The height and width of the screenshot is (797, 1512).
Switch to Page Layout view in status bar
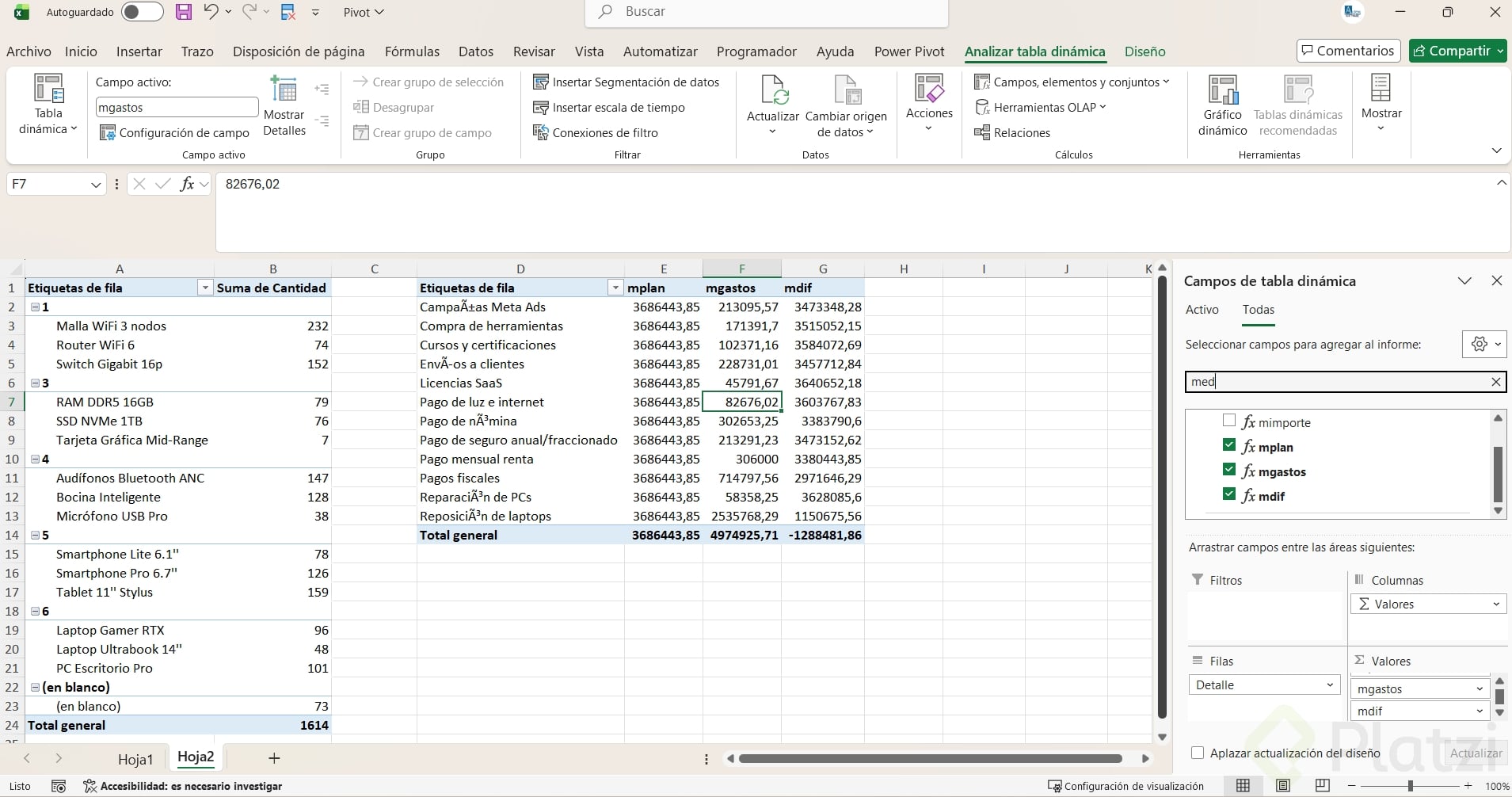click(1283, 785)
